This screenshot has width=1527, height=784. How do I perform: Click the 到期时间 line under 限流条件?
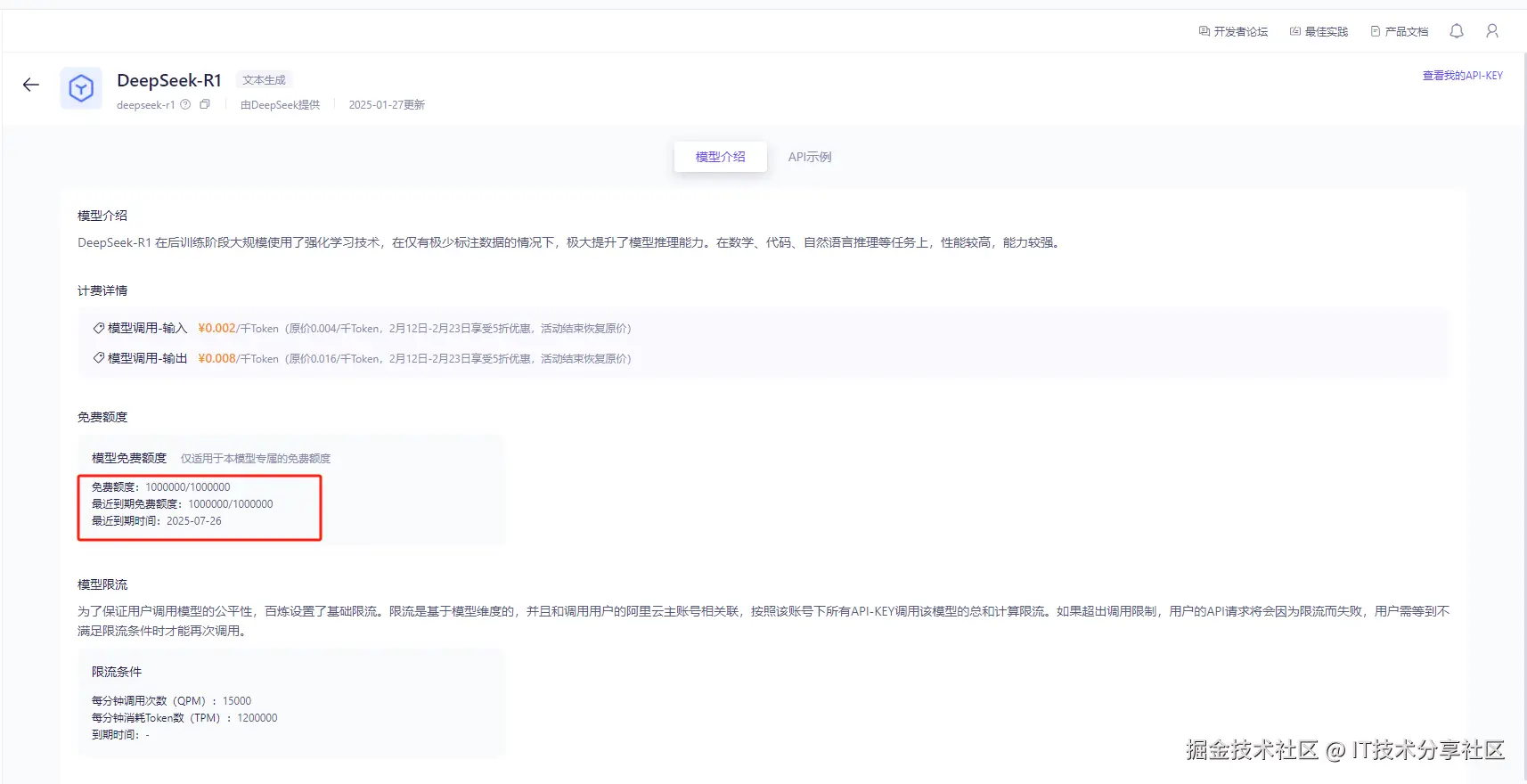[120, 735]
